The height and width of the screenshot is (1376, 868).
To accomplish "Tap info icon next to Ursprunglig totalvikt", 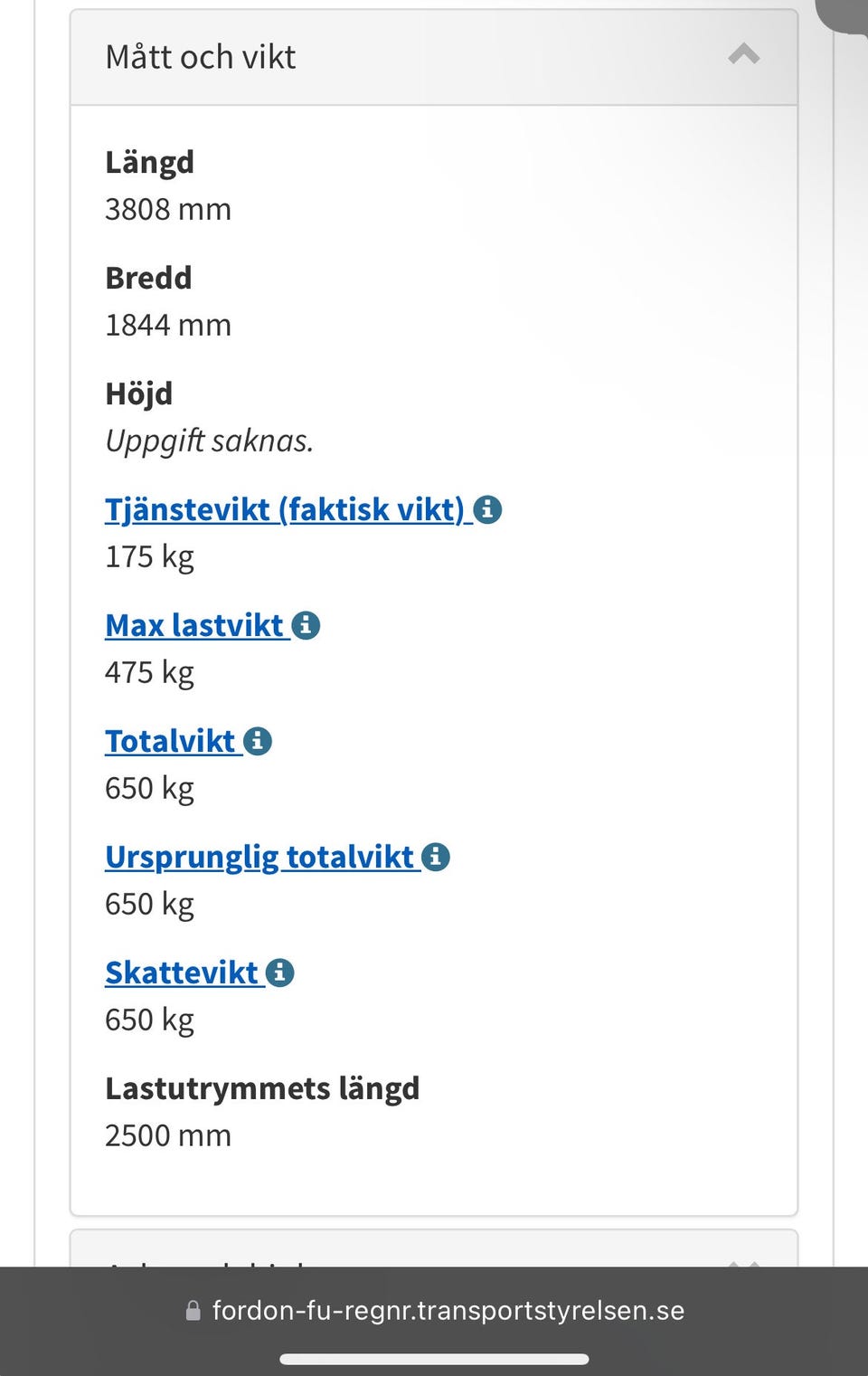I will tap(436, 857).
